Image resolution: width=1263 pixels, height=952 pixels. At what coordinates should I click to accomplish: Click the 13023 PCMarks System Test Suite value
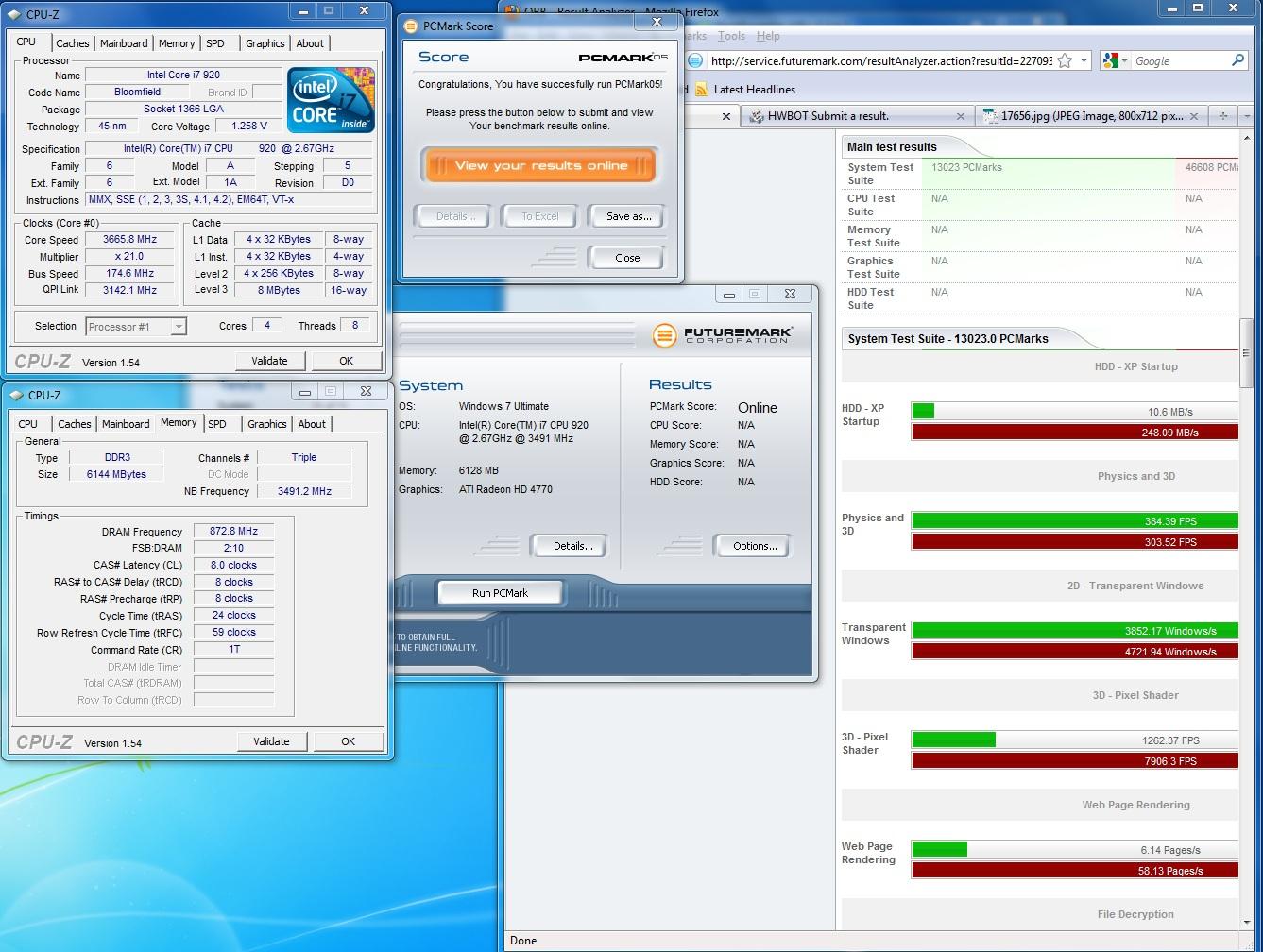(966, 167)
